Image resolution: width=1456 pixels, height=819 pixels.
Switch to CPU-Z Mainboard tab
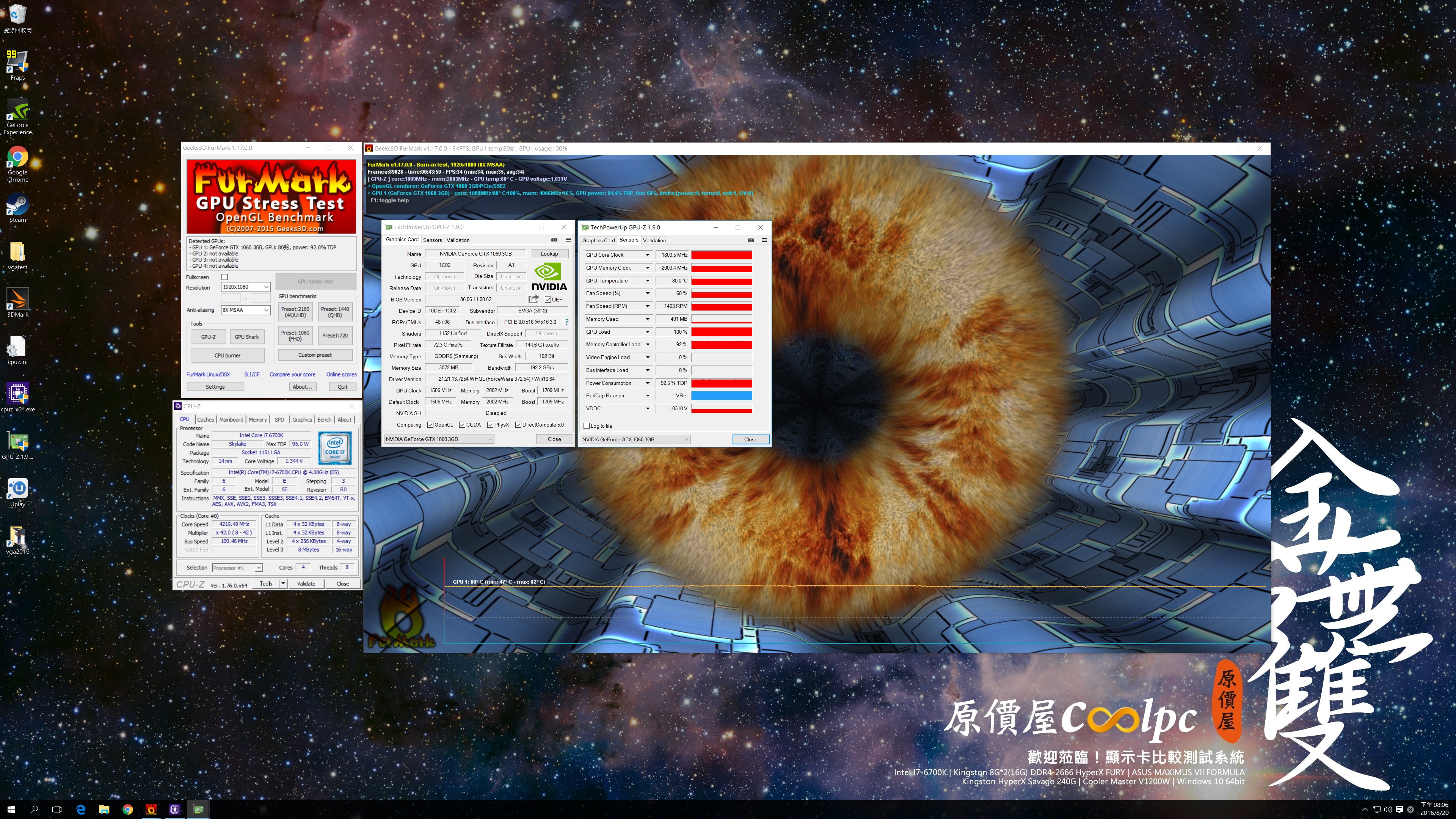pos(231,419)
